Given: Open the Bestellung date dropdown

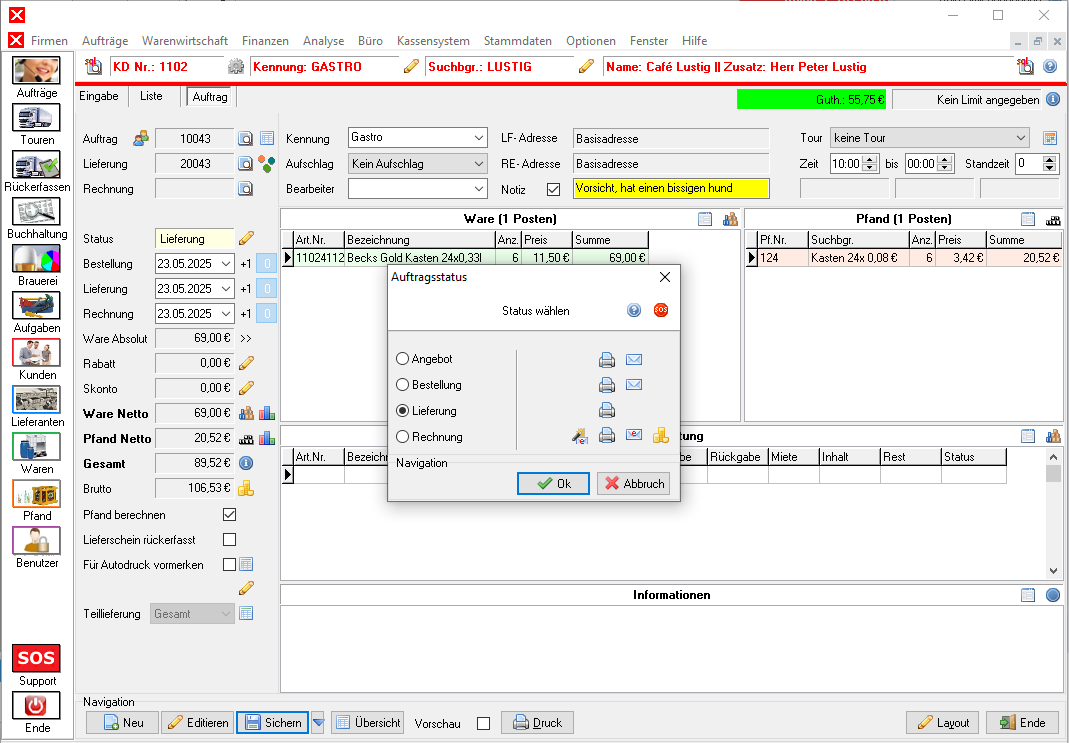Looking at the screenshot, I should (x=225, y=264).
